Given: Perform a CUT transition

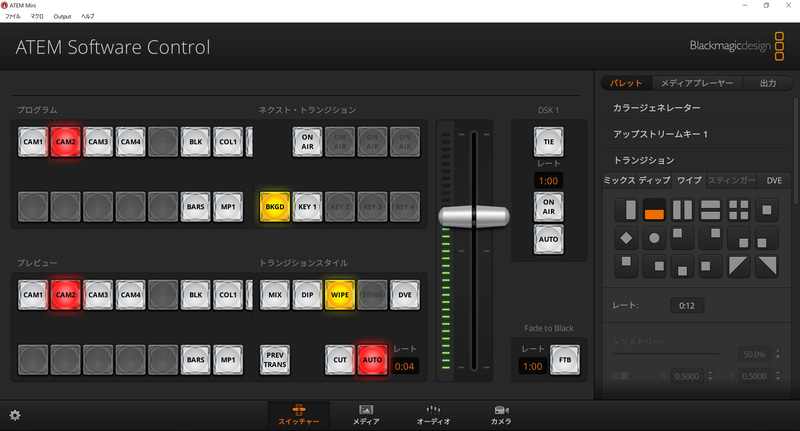Looking at the screenshot, I should (340, 360).
